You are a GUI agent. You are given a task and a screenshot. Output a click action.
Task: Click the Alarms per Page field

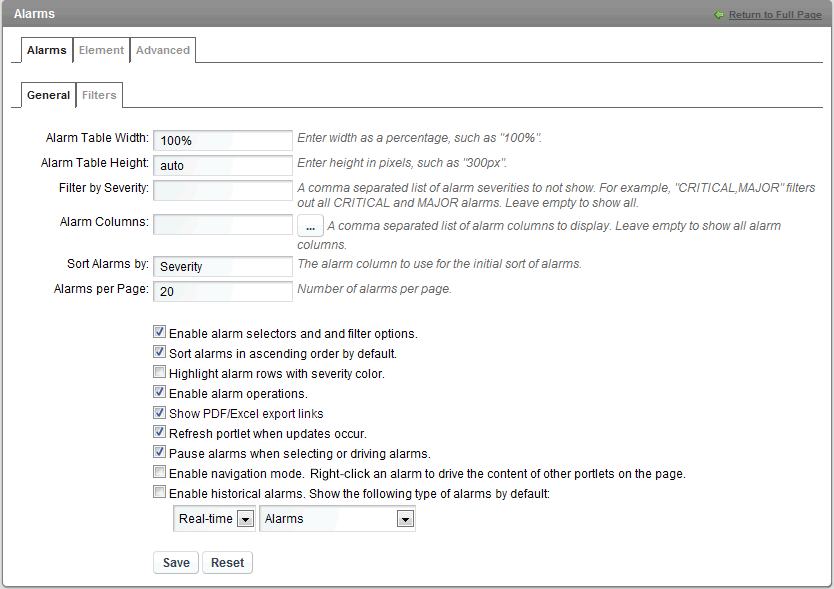(223, 292)
